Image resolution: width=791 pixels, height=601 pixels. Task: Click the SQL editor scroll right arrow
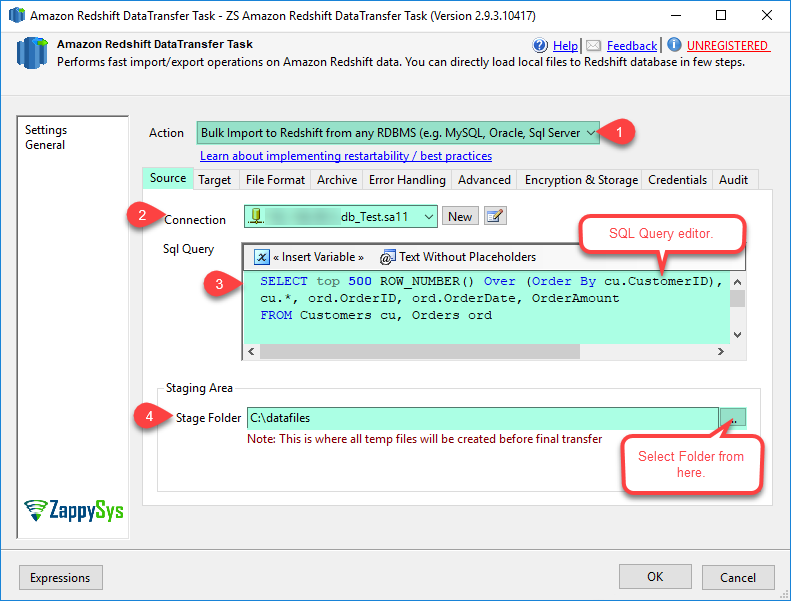coord(721,351)
